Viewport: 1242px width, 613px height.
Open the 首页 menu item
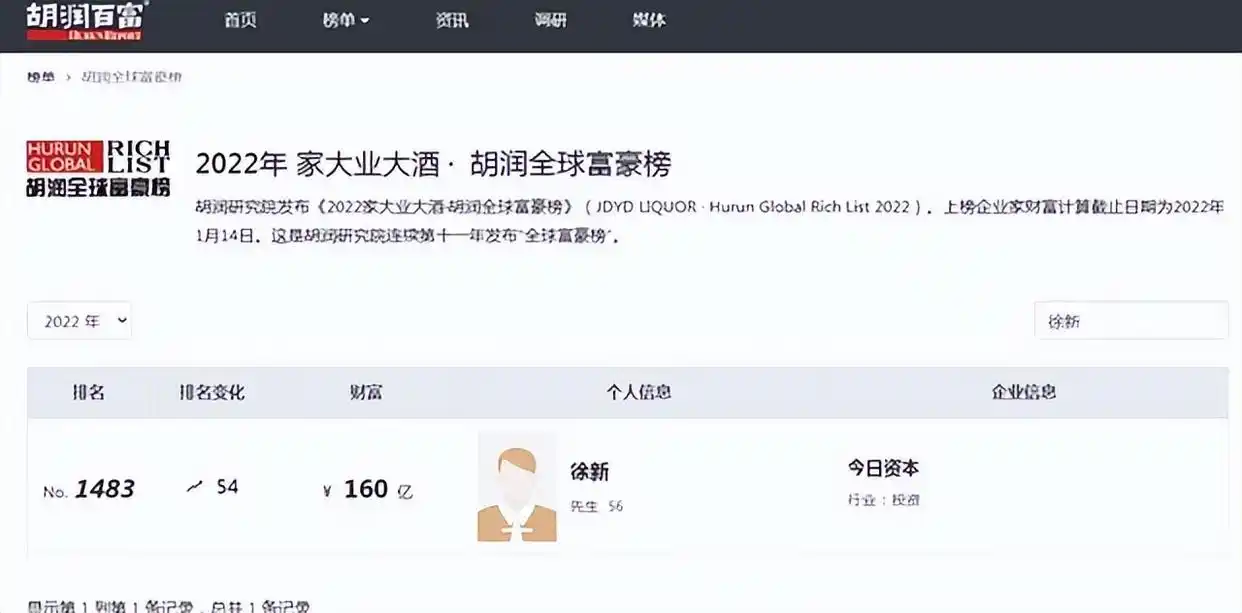coord(241,19)
